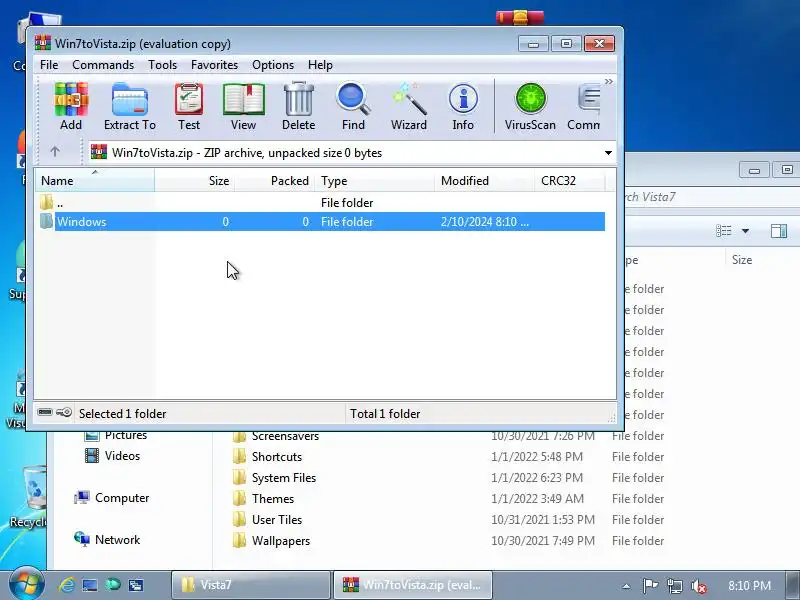The height and width of the screenshot is (600, 800).
Task: Sort by Name column header
Action: pyautogui.click(x=95, y=181)
